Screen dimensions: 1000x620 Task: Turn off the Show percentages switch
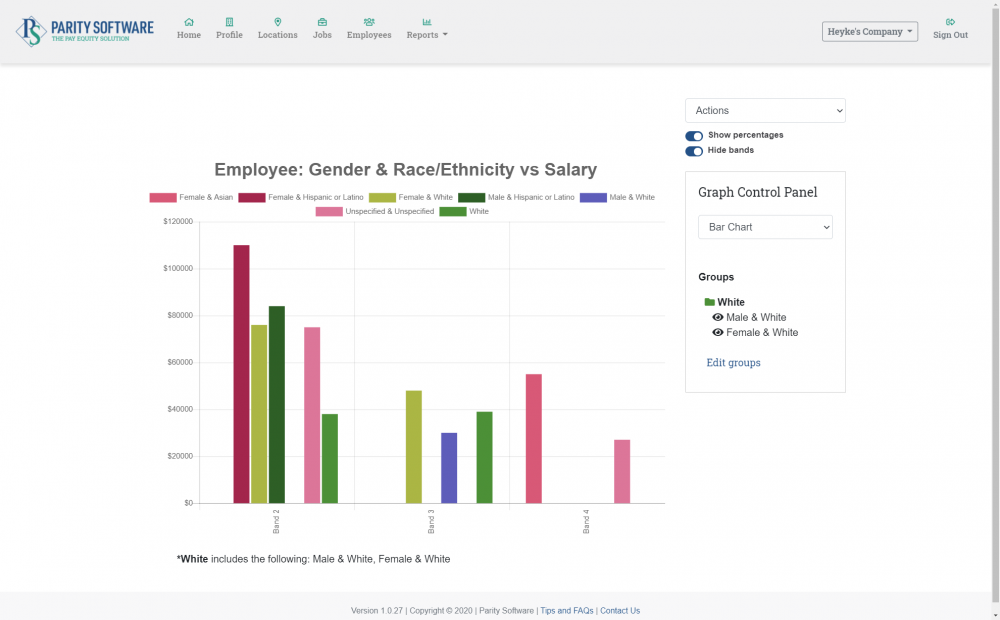point(694,136)
